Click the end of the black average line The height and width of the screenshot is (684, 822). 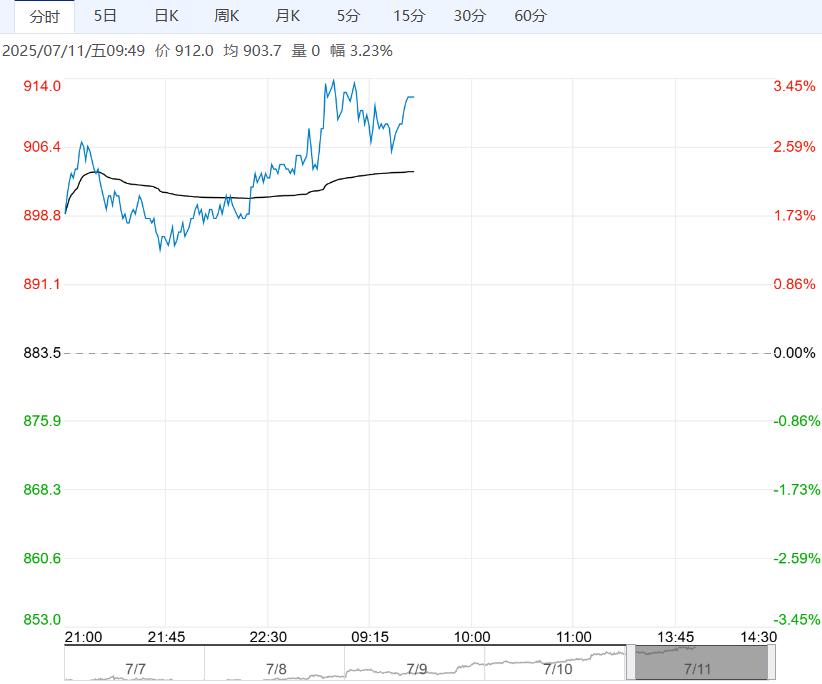(413, 172)
